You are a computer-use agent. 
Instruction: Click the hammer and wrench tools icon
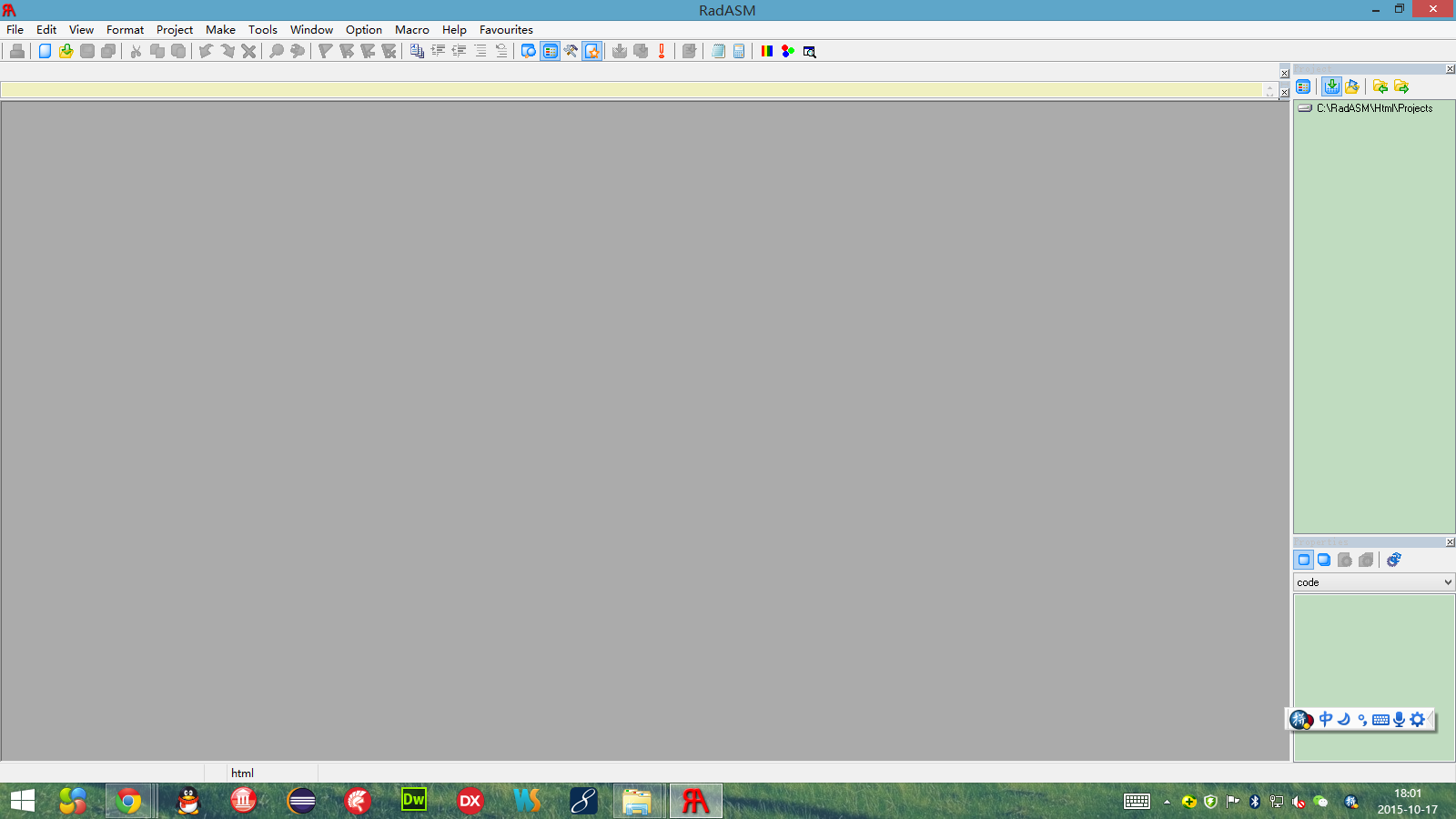tap(571, 51)
